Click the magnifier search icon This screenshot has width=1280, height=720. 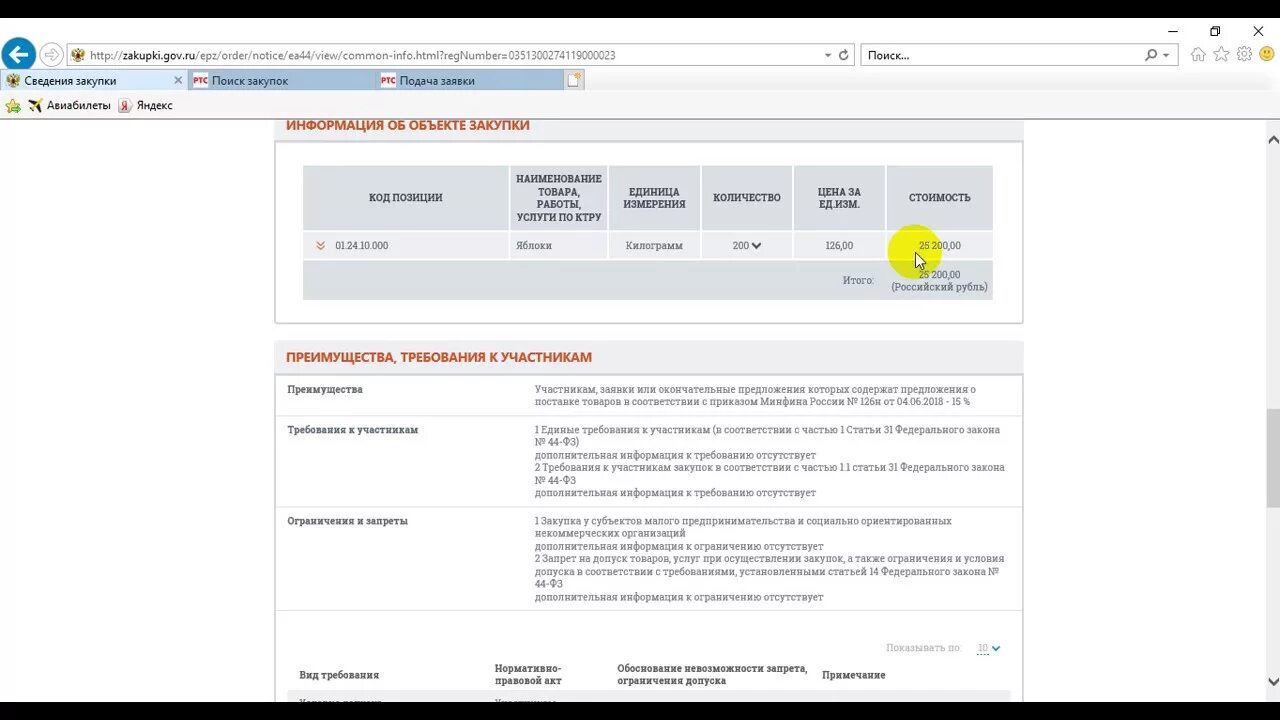pyautogui.click(x=1151, y=55)
